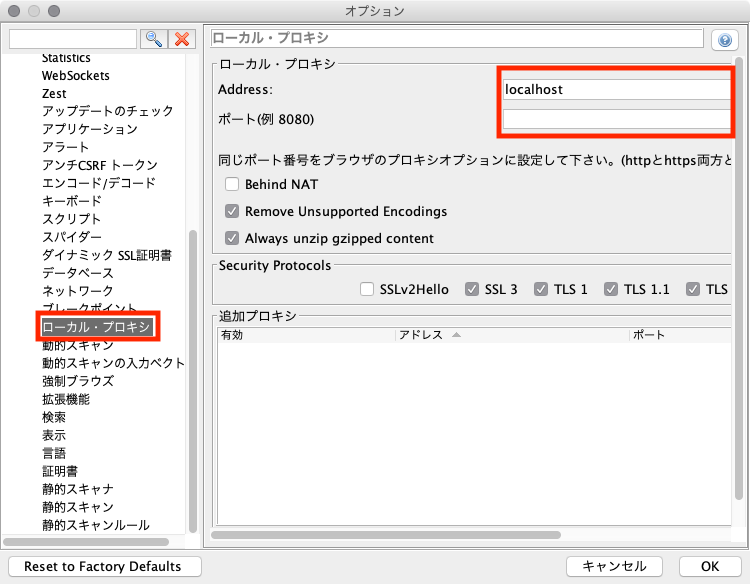Select 言語 options
750x584 pixels.
pyautogui.click(x=54, y=453)
